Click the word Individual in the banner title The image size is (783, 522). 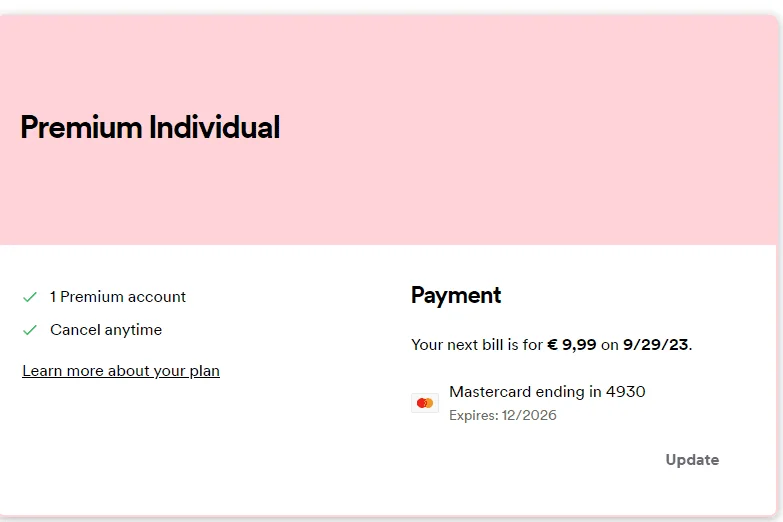coord(215,127)
